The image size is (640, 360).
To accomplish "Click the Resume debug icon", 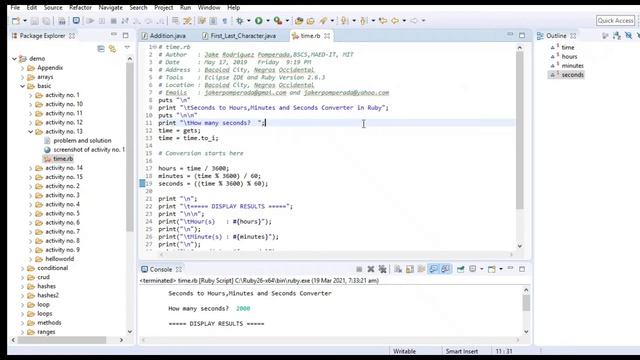I will coord(90,20).
